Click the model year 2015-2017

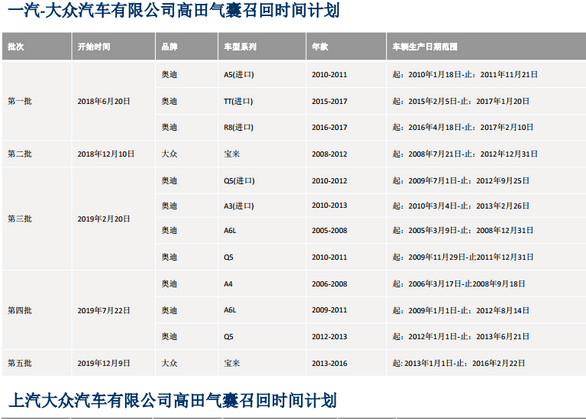329,101
